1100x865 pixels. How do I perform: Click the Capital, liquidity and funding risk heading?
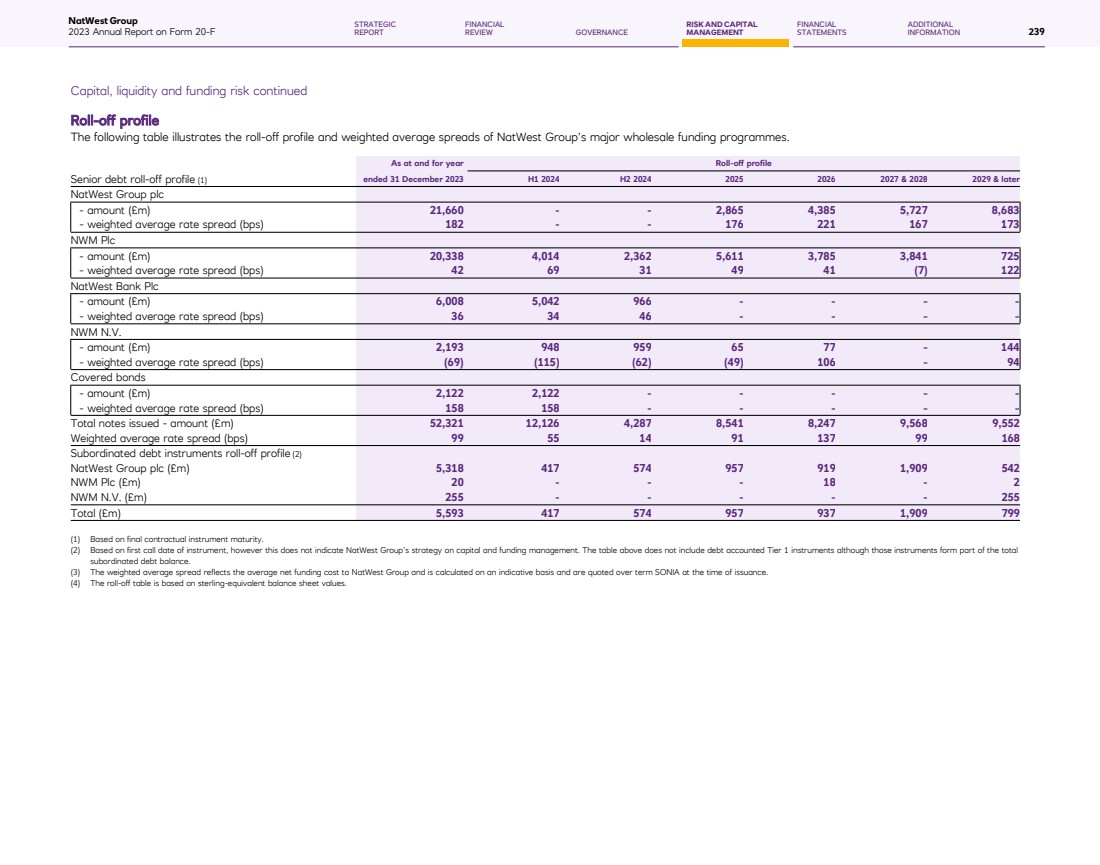coord(188,91)
